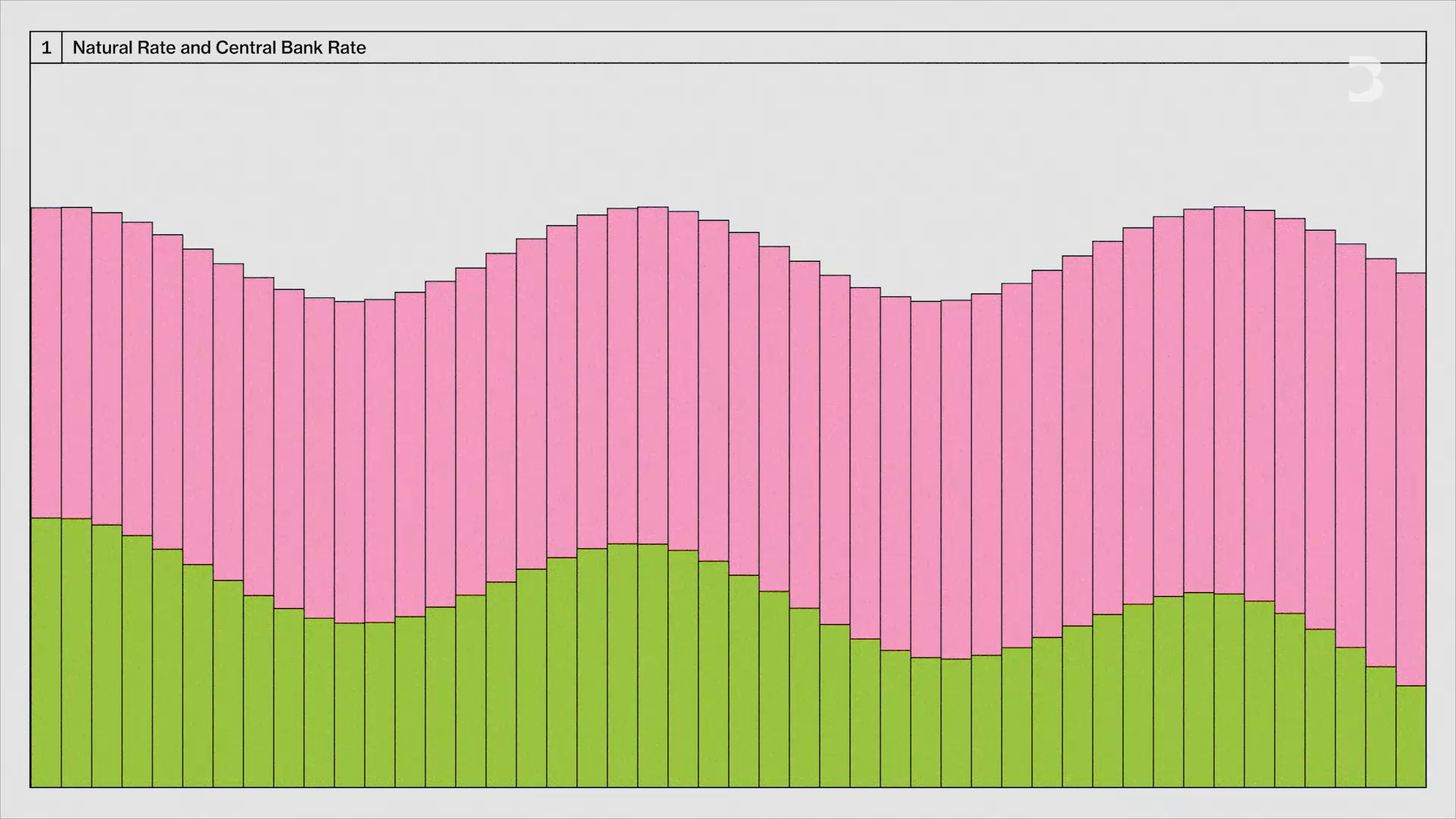
Task: Click the green segment of the second bar from left
Action: click(77, 652)
